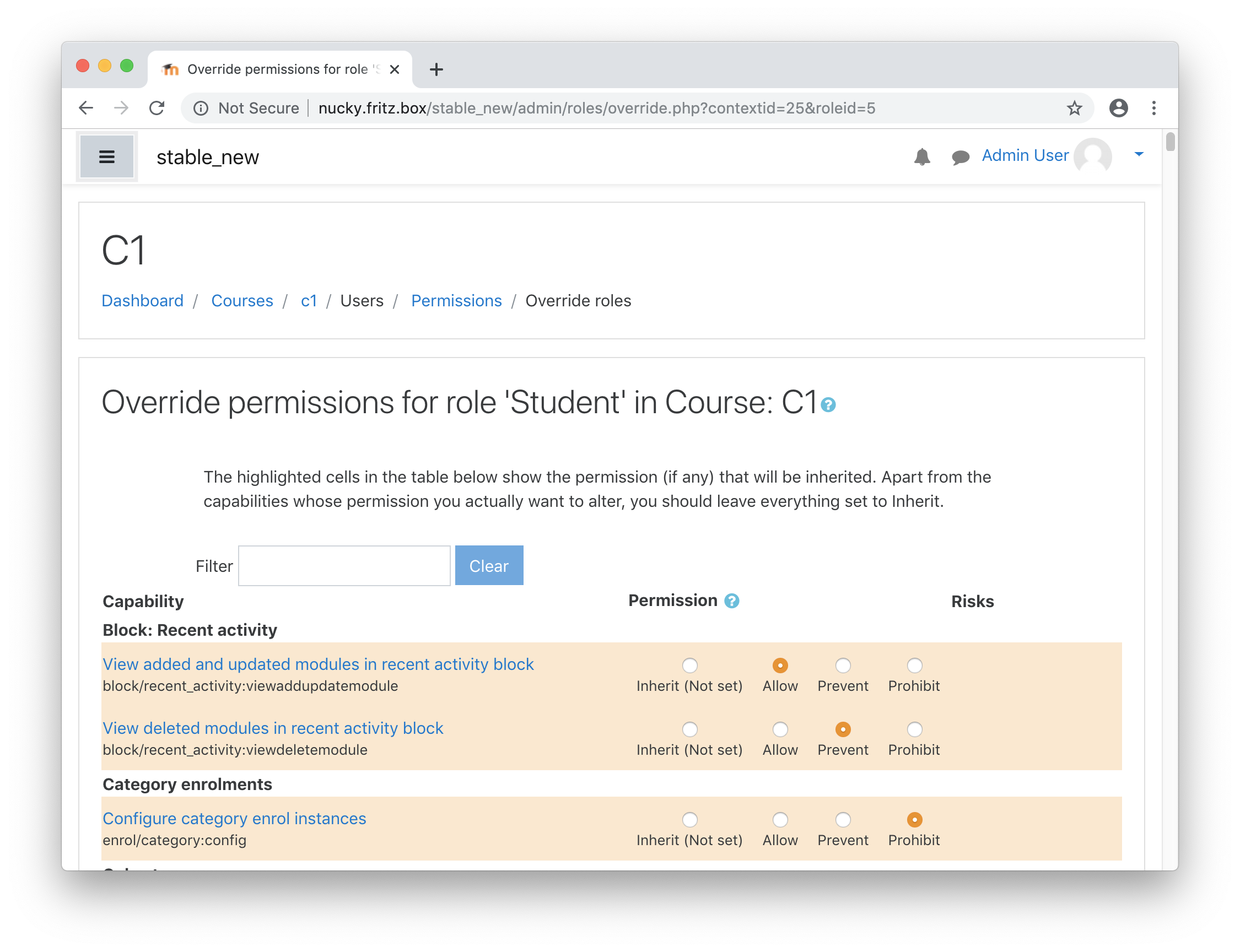This screenshot has width=1240, height=952.
Task: Open the hamburger side panel menu
Action: click(106, 156)
